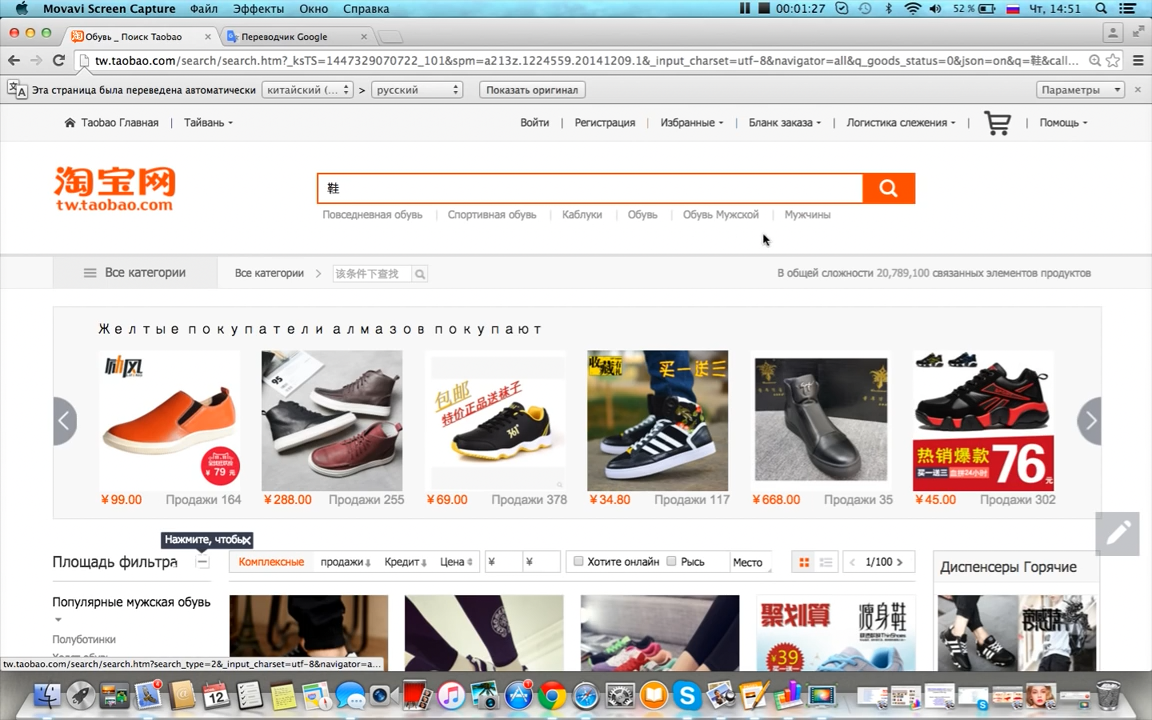Click the pencil feedback icon
This screenshot has height=720, width=1152.
pos(1117,533)
